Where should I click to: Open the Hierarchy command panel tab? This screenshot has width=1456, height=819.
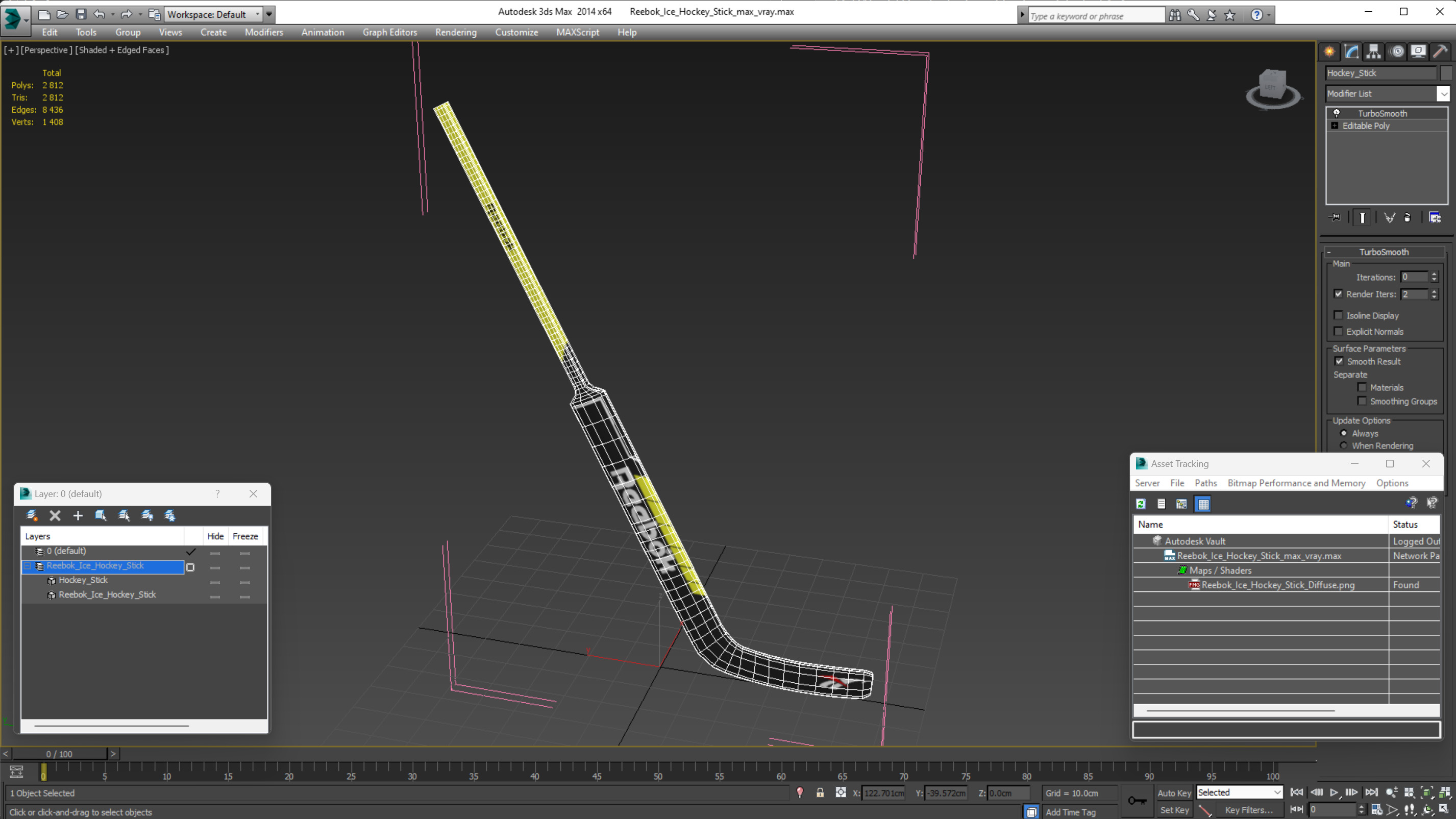pyautogui.click(x=1373, y=52)
